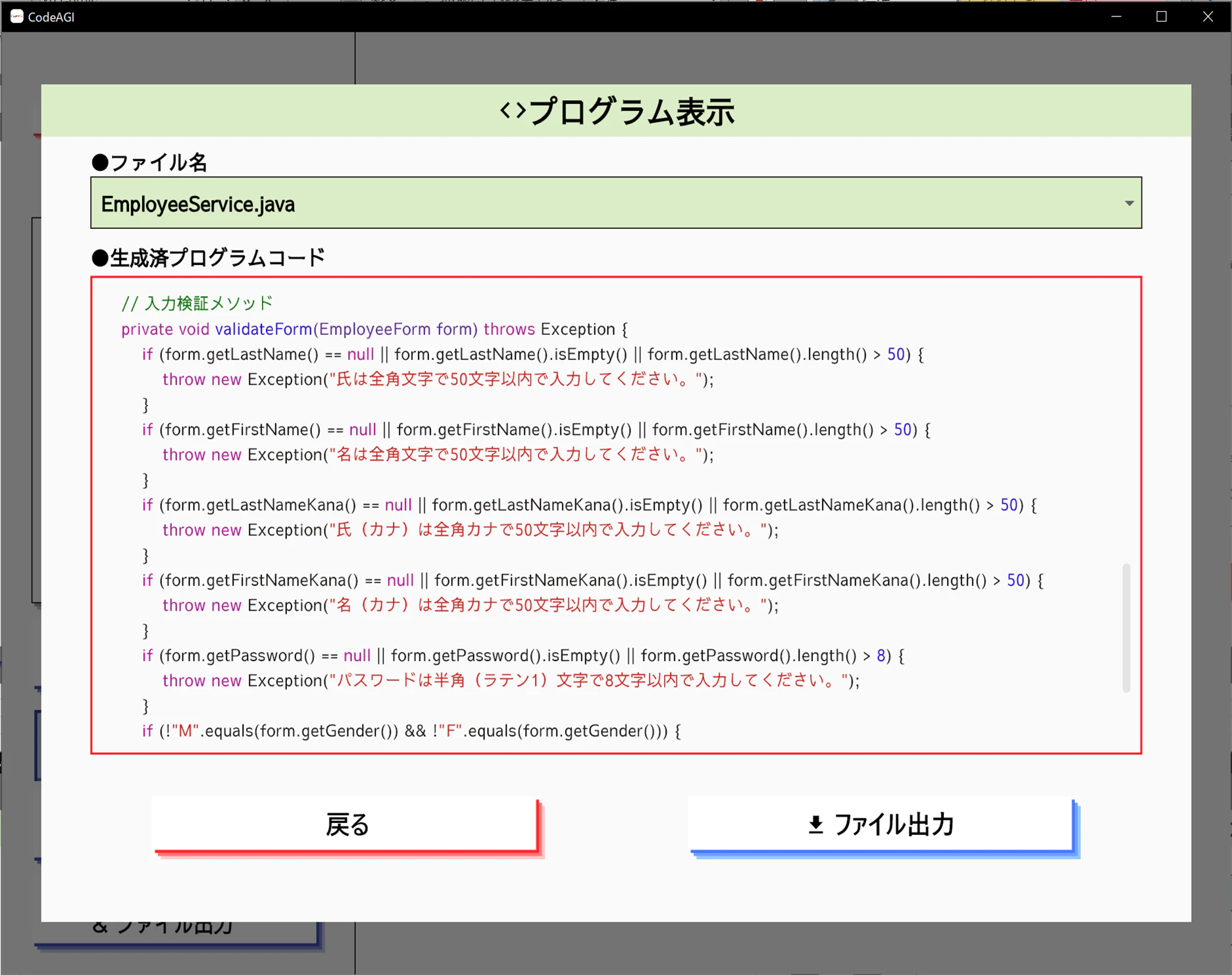Close the CodeAGI window
Screen dimensions: 1232x975
click(1208, 16)
